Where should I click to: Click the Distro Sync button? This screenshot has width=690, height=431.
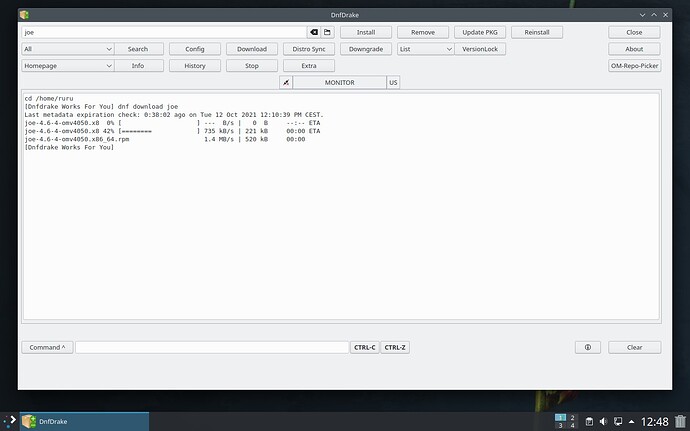click(x=309, y=49)
